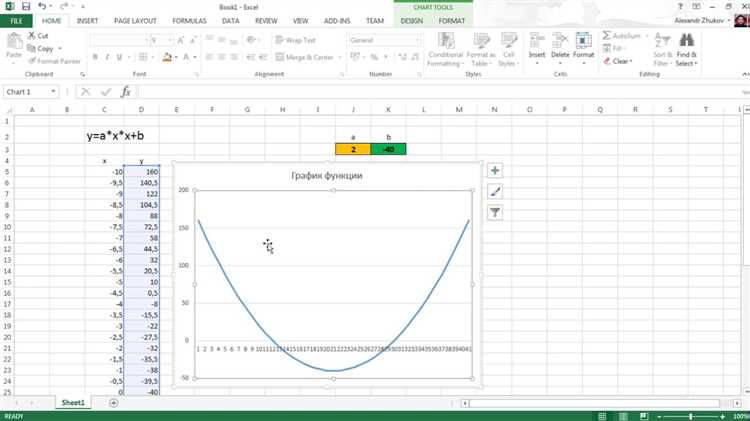Select the Sheet1 tab

pos(73,403)
